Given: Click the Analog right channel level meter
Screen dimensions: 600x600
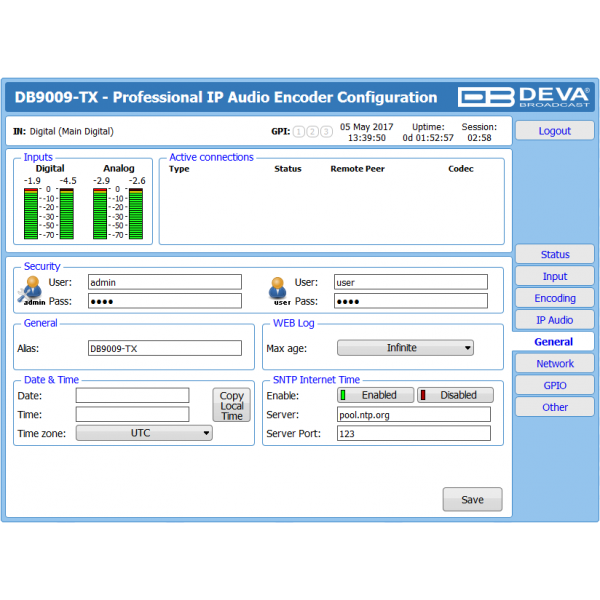Looking at the screenshot, I should tap(136, 214).
